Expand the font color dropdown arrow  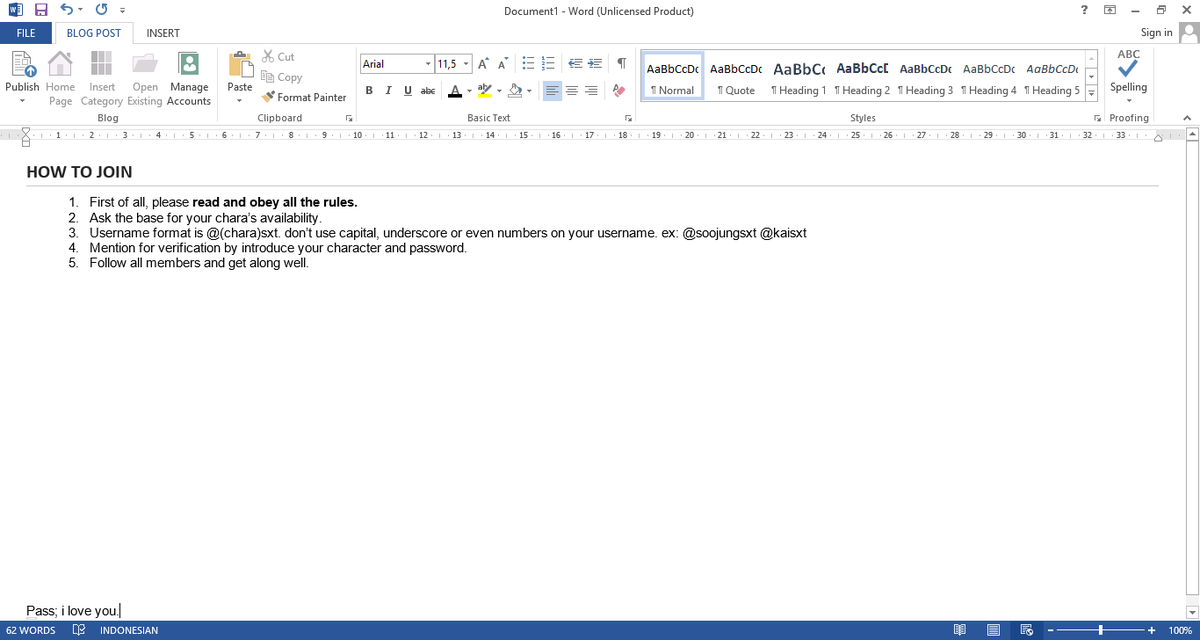pyautogui.click(x=468, y=90)
